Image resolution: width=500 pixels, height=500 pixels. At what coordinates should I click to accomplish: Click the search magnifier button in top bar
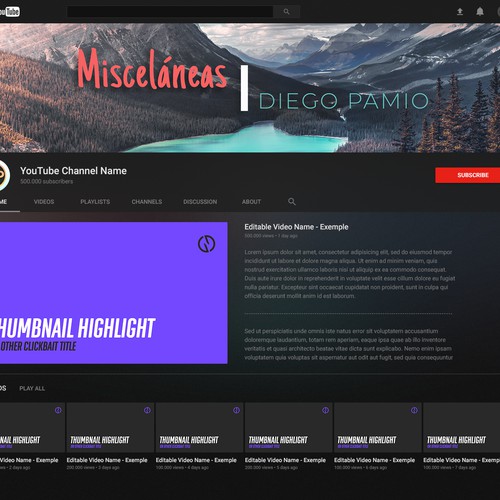286,12
